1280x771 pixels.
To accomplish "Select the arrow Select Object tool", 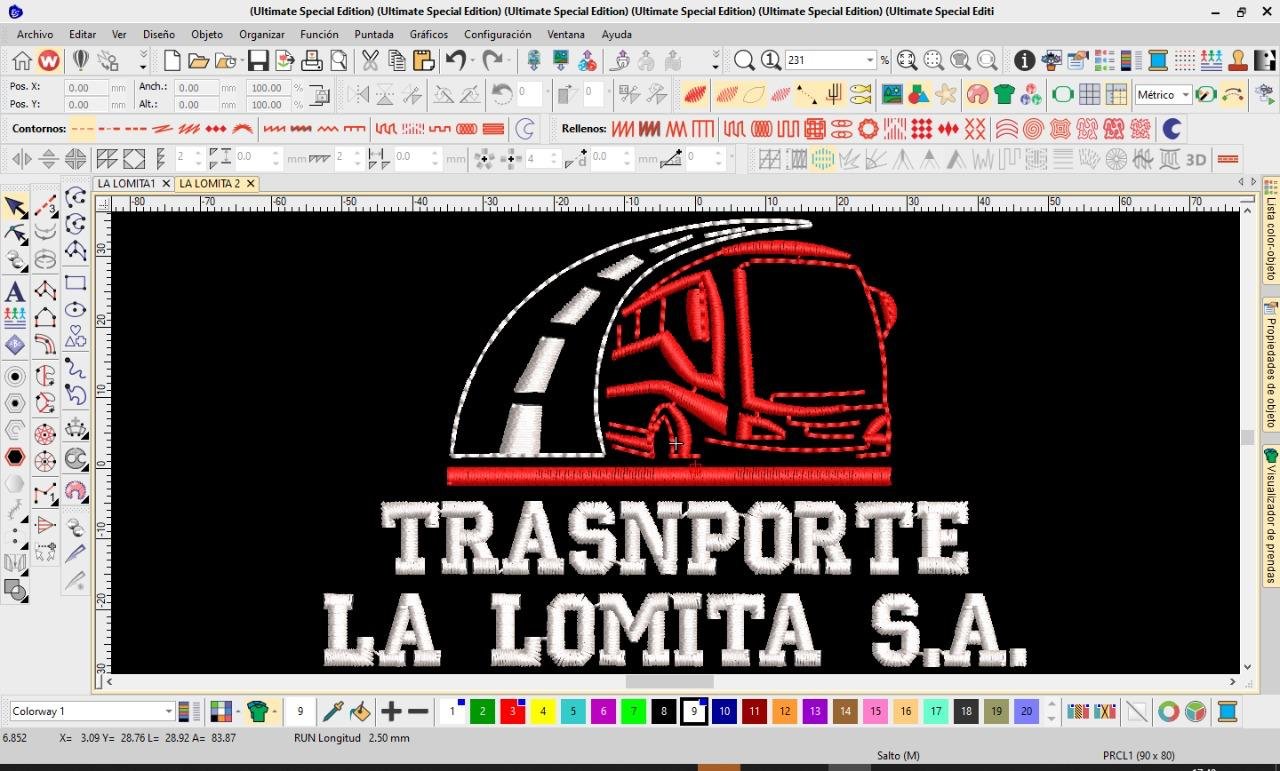I will 15,207.
